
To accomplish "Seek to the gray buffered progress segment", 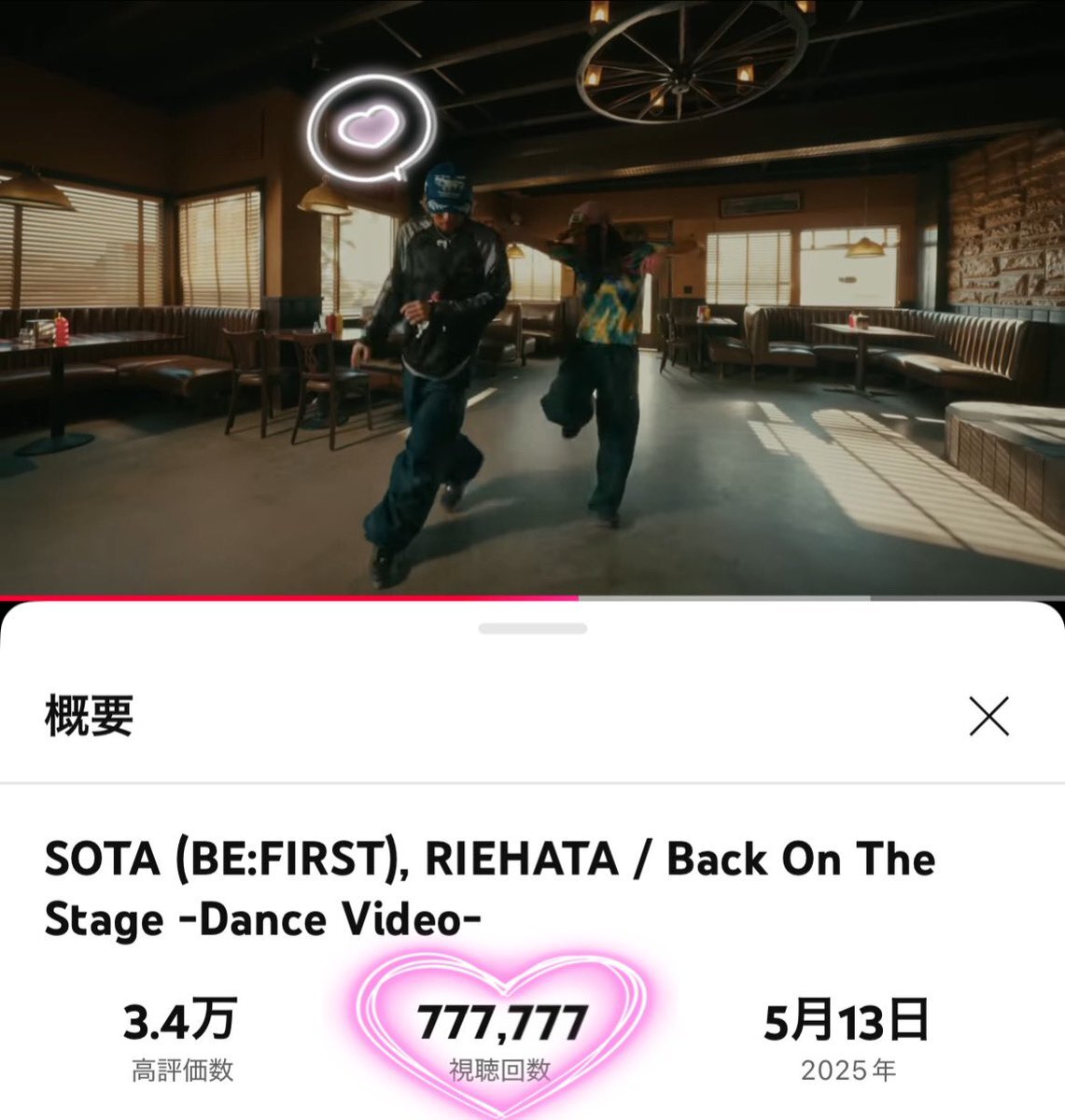I will (724, 598).
